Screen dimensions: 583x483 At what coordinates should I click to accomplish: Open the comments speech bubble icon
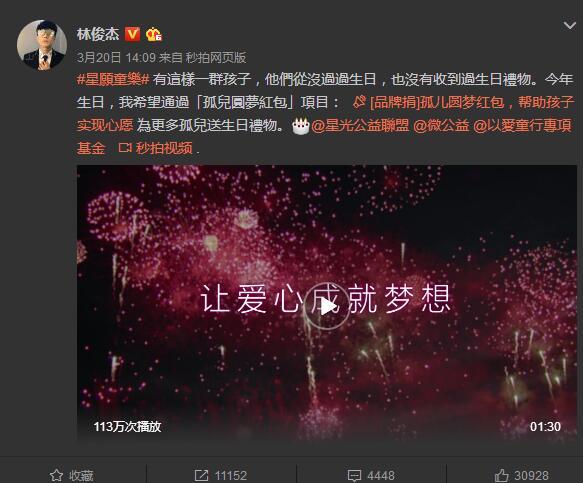coord(354,476)
